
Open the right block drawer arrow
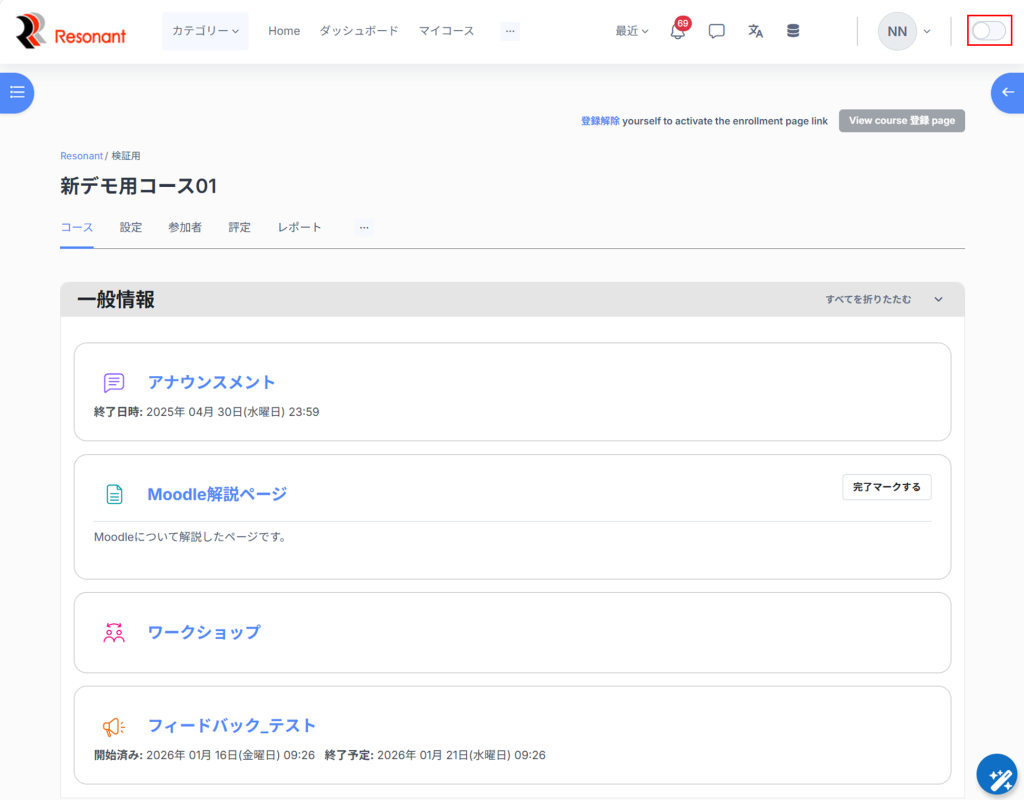coord(1007,92)
